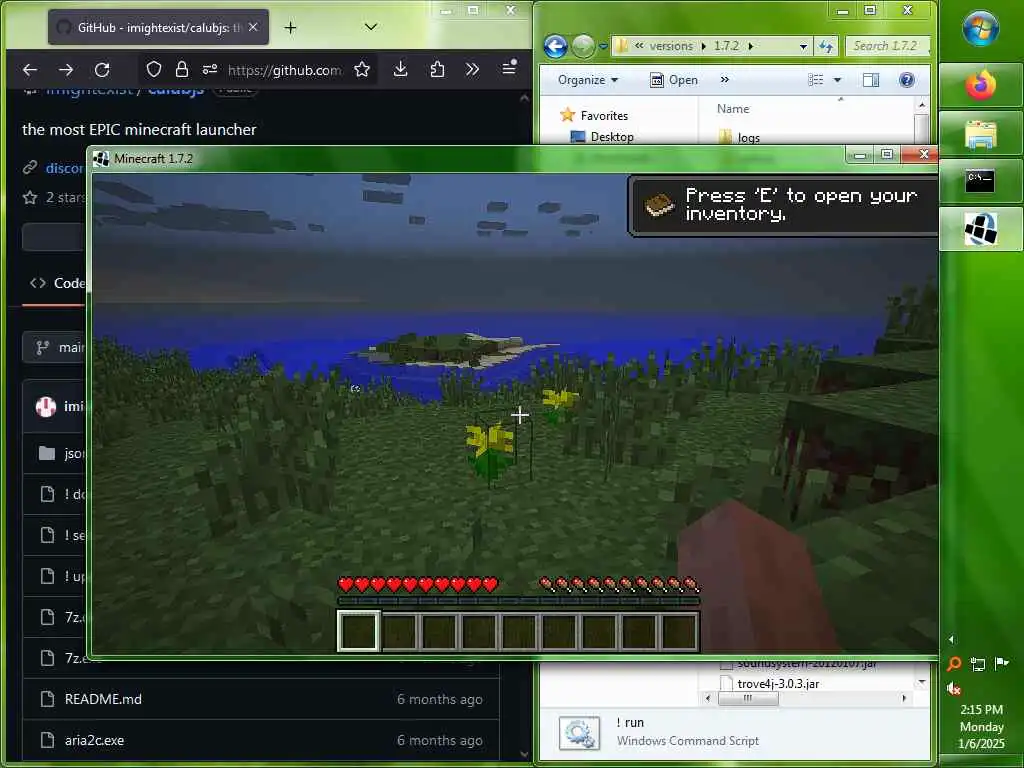The width and height of the screenshot is (1024, 768).
Task: Refresh the Explorer folder view
Action: (x=826, y=46)
